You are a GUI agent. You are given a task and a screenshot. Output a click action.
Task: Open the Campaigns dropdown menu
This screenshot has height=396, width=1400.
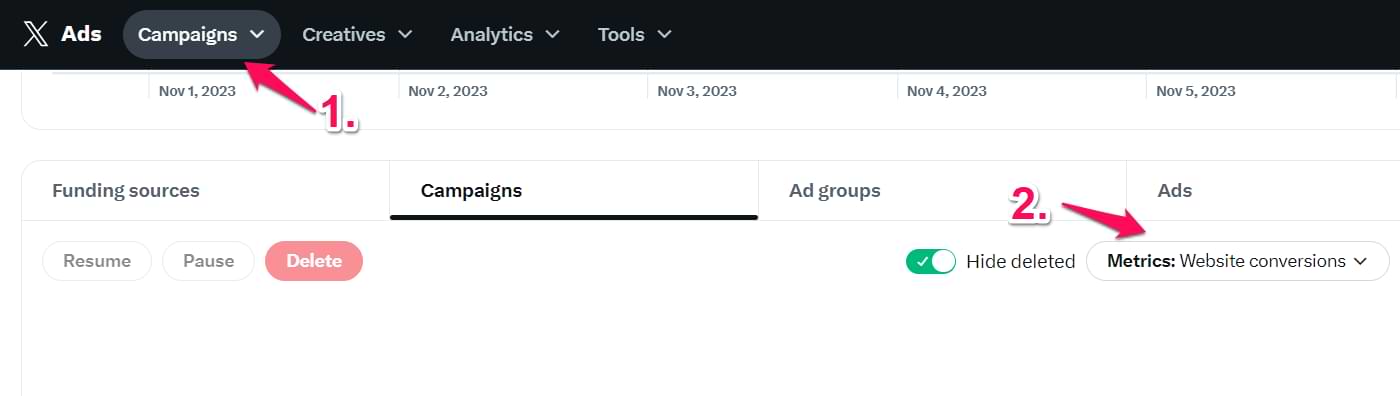point(202,34)
